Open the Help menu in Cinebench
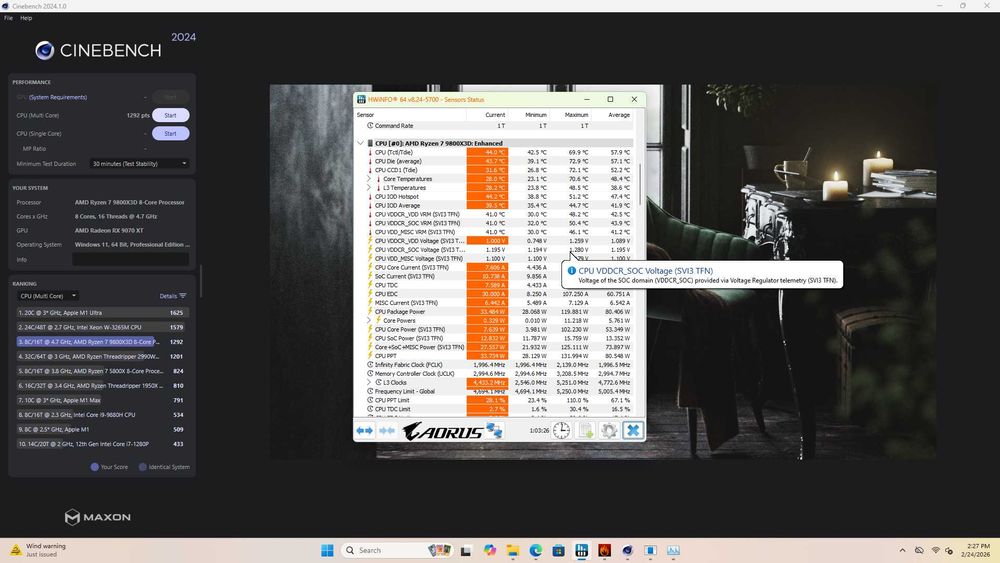1000x563 pixels. [26, 18]
